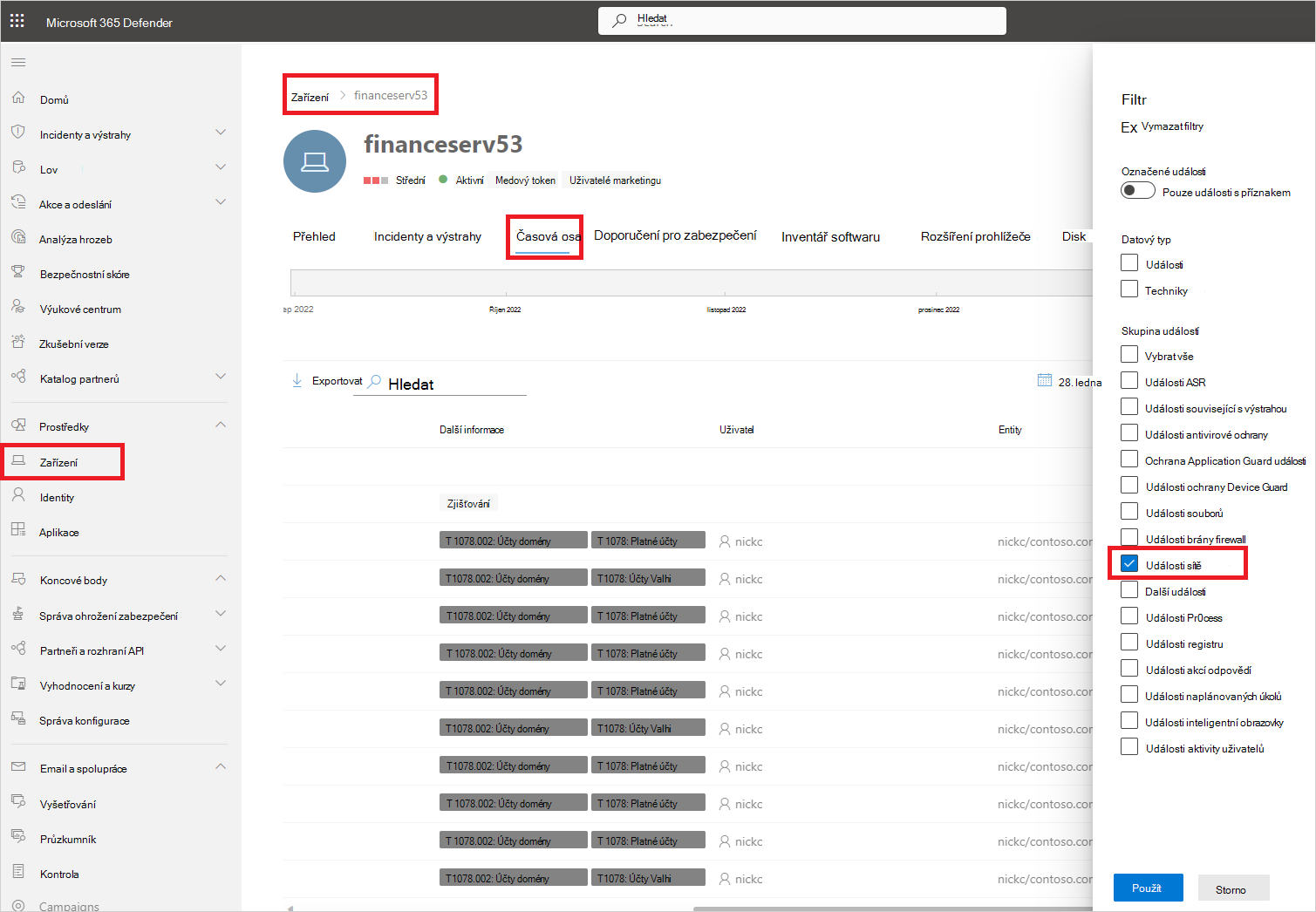Click the Lov hunting icon
The height and width of the screenshot is (912, 1316).
pos(18,167)
